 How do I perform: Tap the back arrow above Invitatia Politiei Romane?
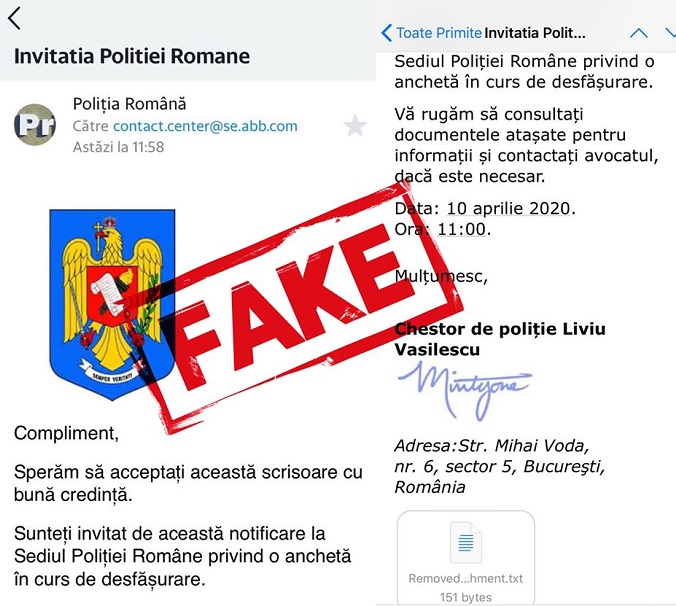(14, 19)
